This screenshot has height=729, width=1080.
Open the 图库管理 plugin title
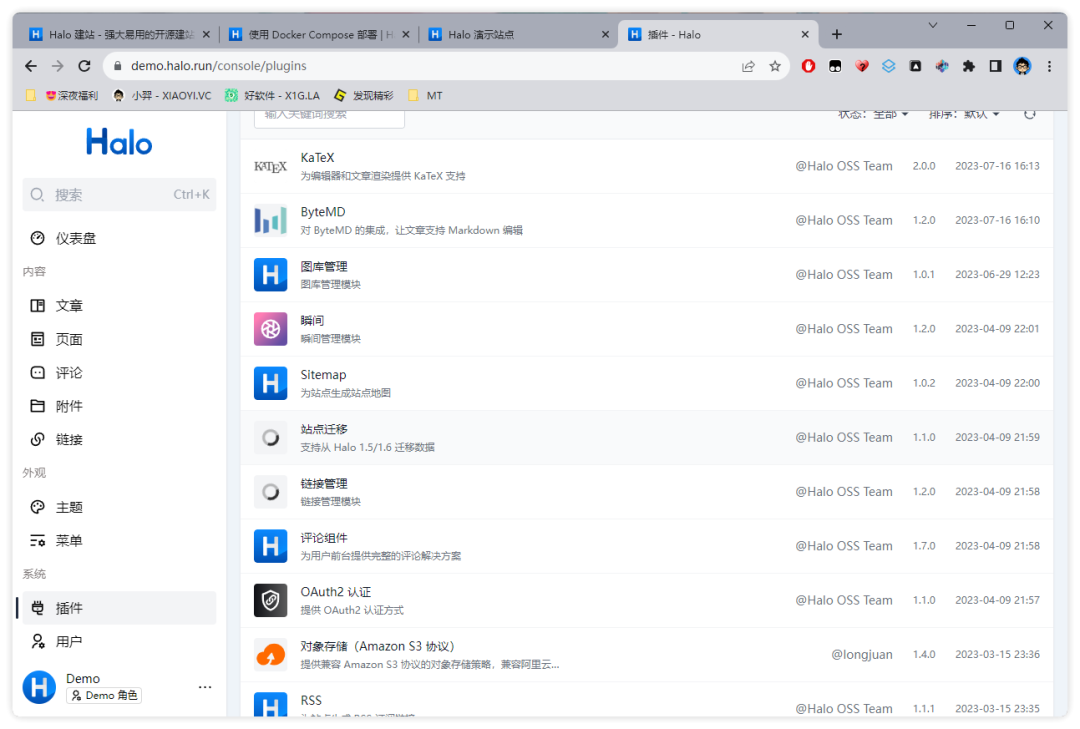click(x=324, y=266)
